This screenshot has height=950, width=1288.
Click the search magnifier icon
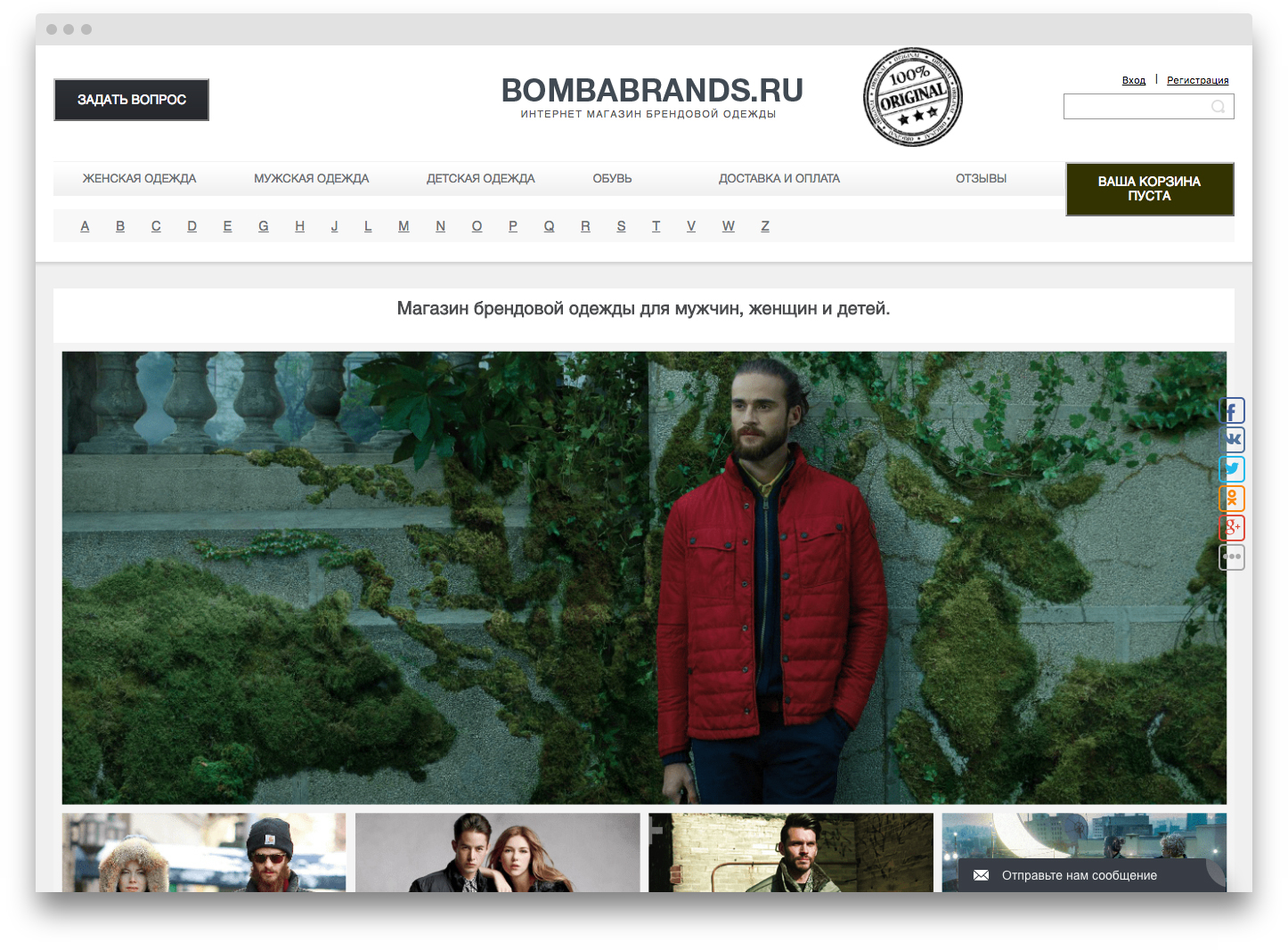tap(1218, 107)
